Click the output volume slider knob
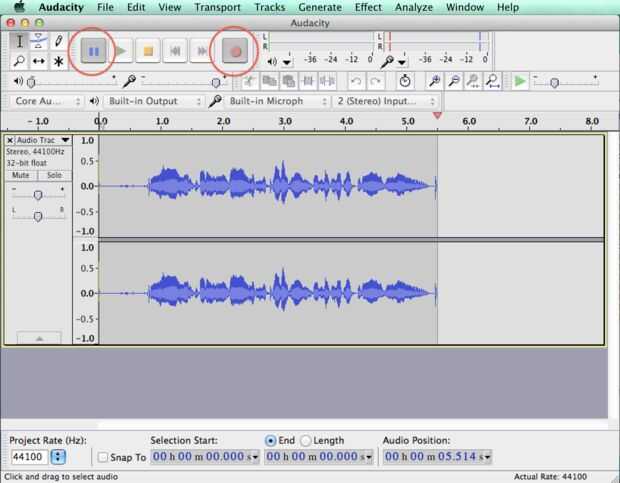620x483 pixels. point(31,82)
